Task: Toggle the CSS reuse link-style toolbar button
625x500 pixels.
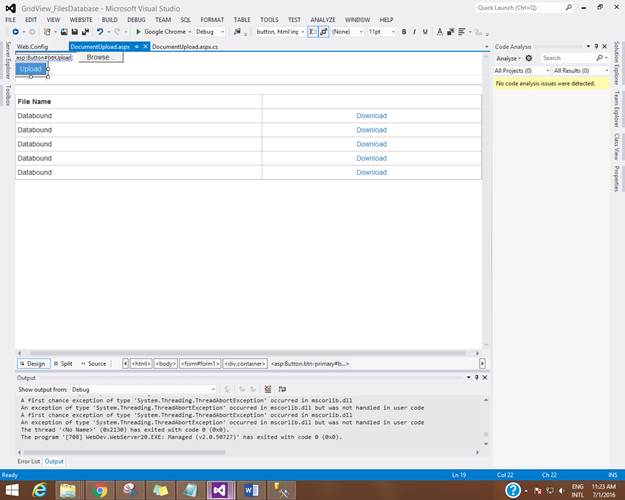Action: click(x=324, y=31)
